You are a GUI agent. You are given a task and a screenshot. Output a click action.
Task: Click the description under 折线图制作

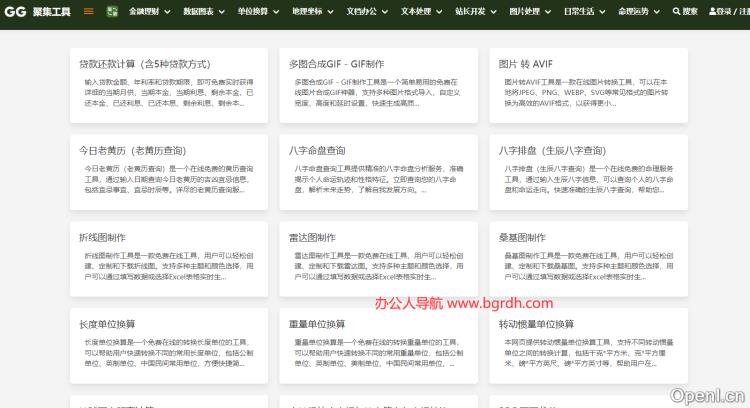click(x=169, y=266)
